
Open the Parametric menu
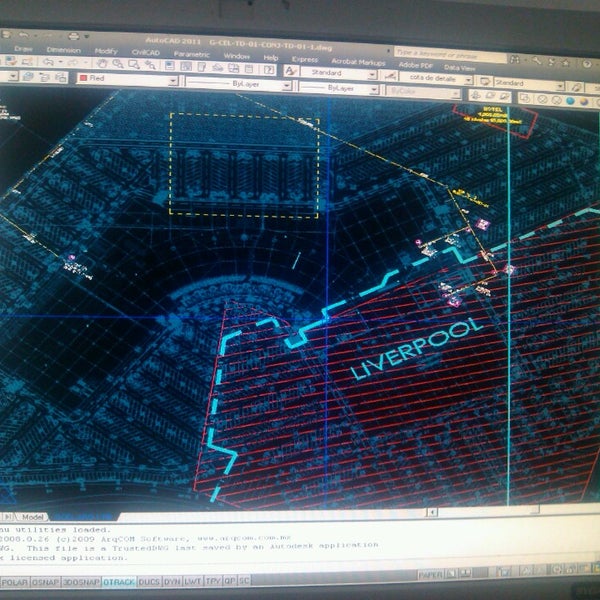coord(191,54)
